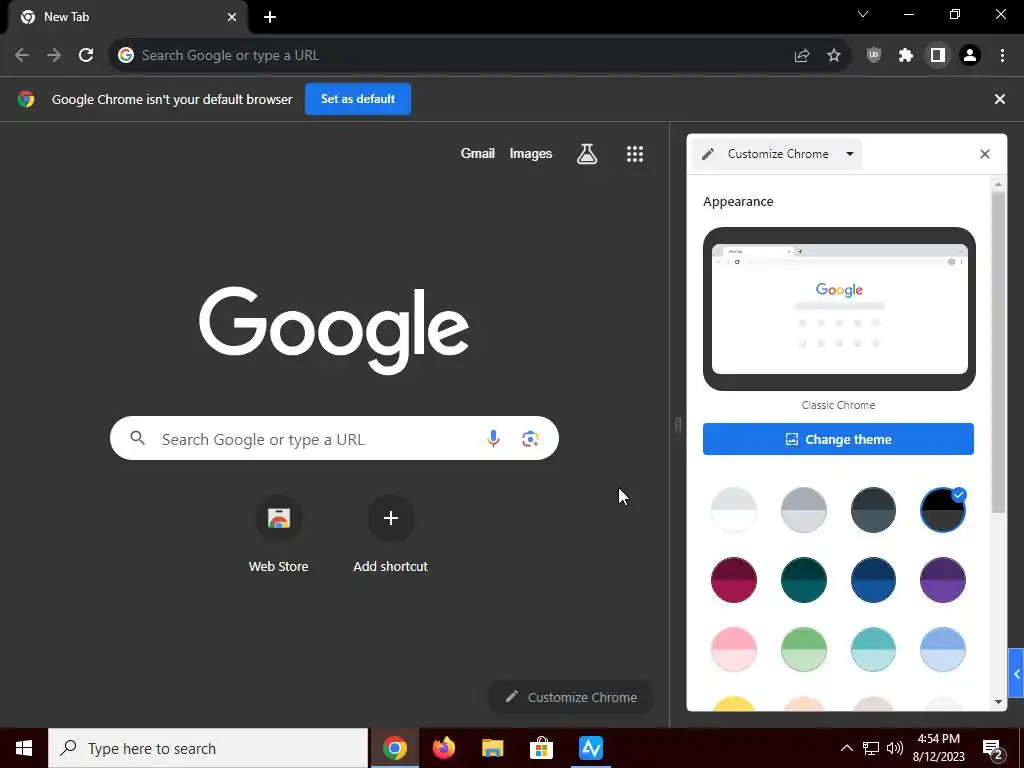Open the Chrome three-dot menu

tap(1002, 56)
